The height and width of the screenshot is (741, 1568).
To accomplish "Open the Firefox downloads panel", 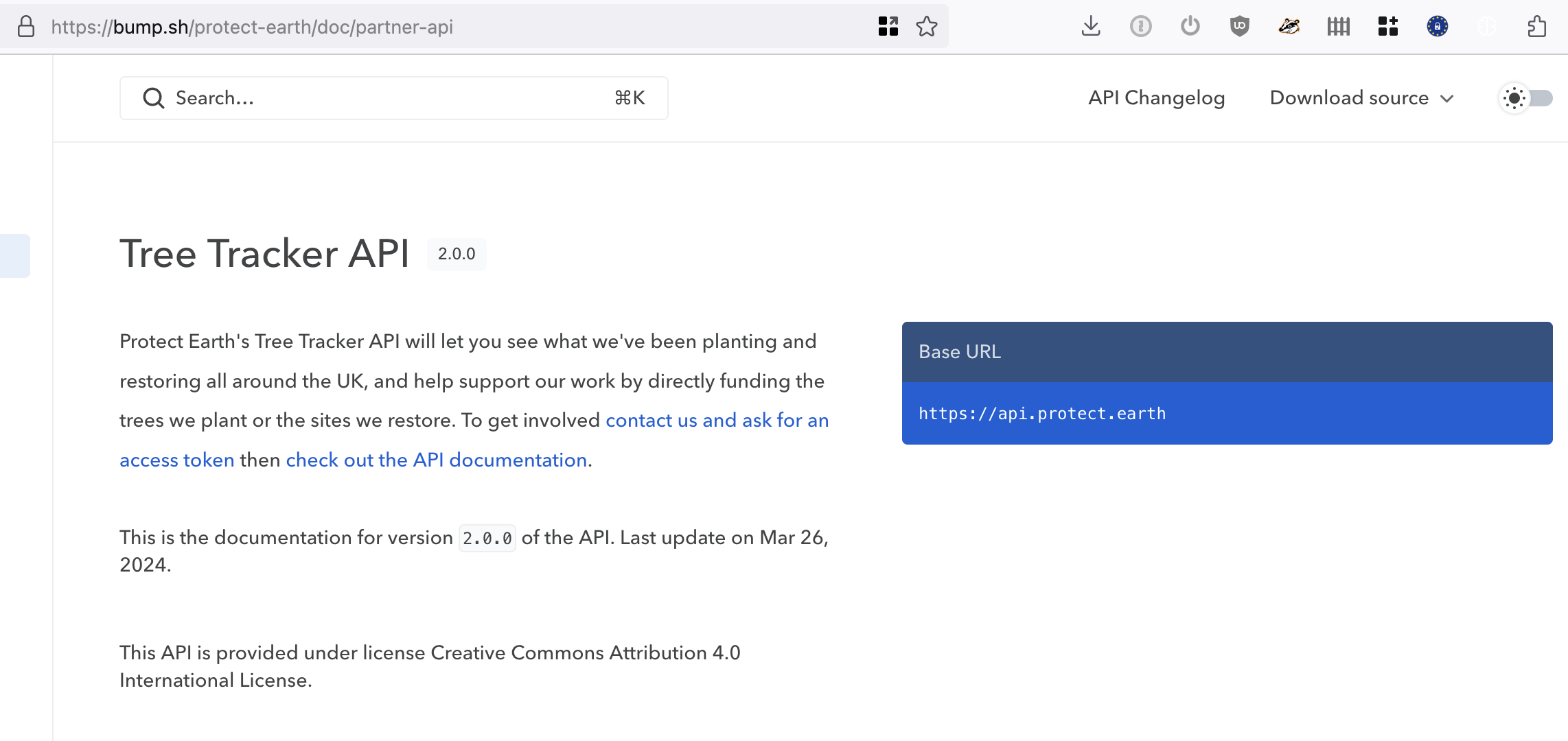I will point(1091,27).
